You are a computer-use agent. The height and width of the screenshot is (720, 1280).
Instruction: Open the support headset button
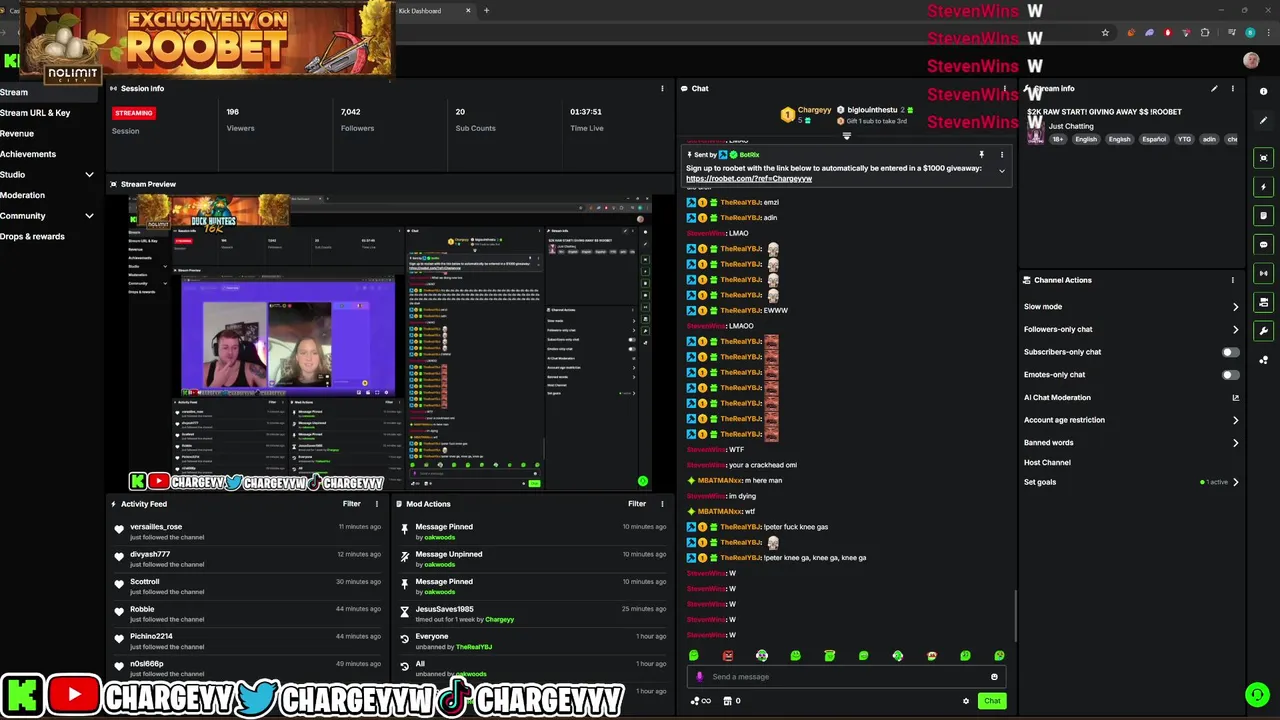(1257, 694)
